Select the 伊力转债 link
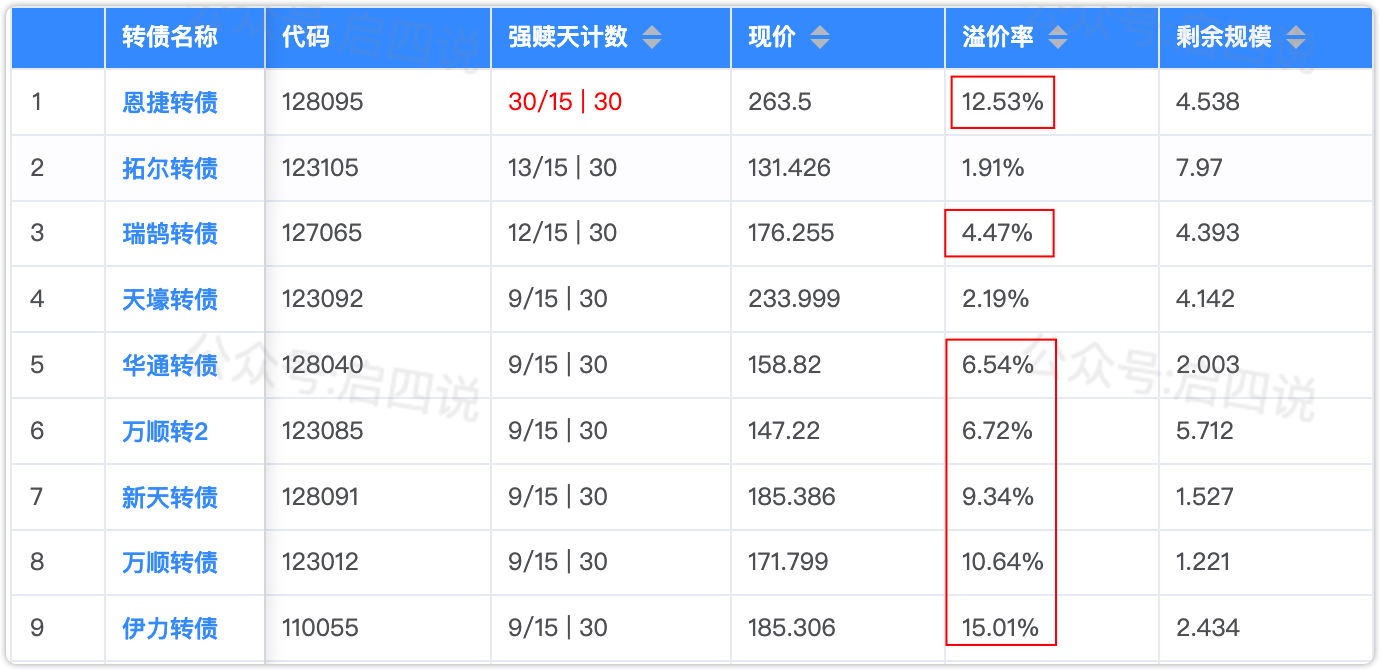 [170, 628]
